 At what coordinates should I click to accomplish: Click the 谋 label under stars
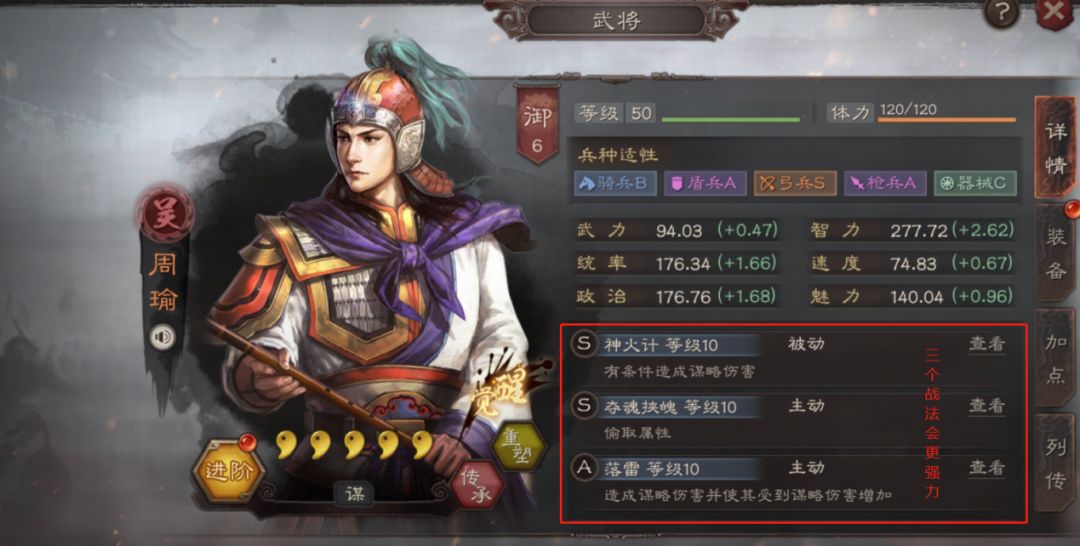coord(355,493)
